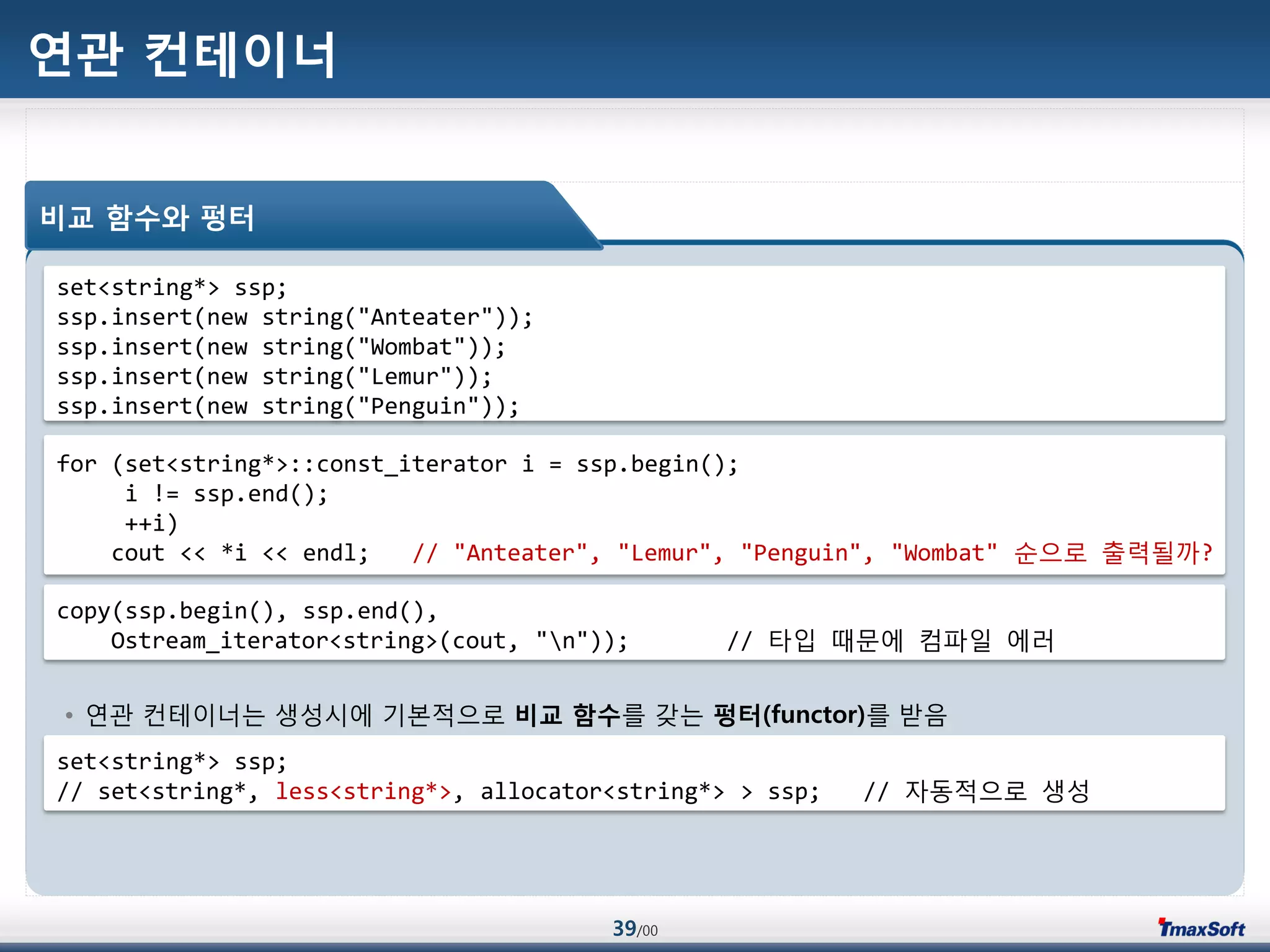Viewport: 1270px width, 952px height.
Task: Click the comment 자동적으로 생성
Action: [x=977, y=791]
